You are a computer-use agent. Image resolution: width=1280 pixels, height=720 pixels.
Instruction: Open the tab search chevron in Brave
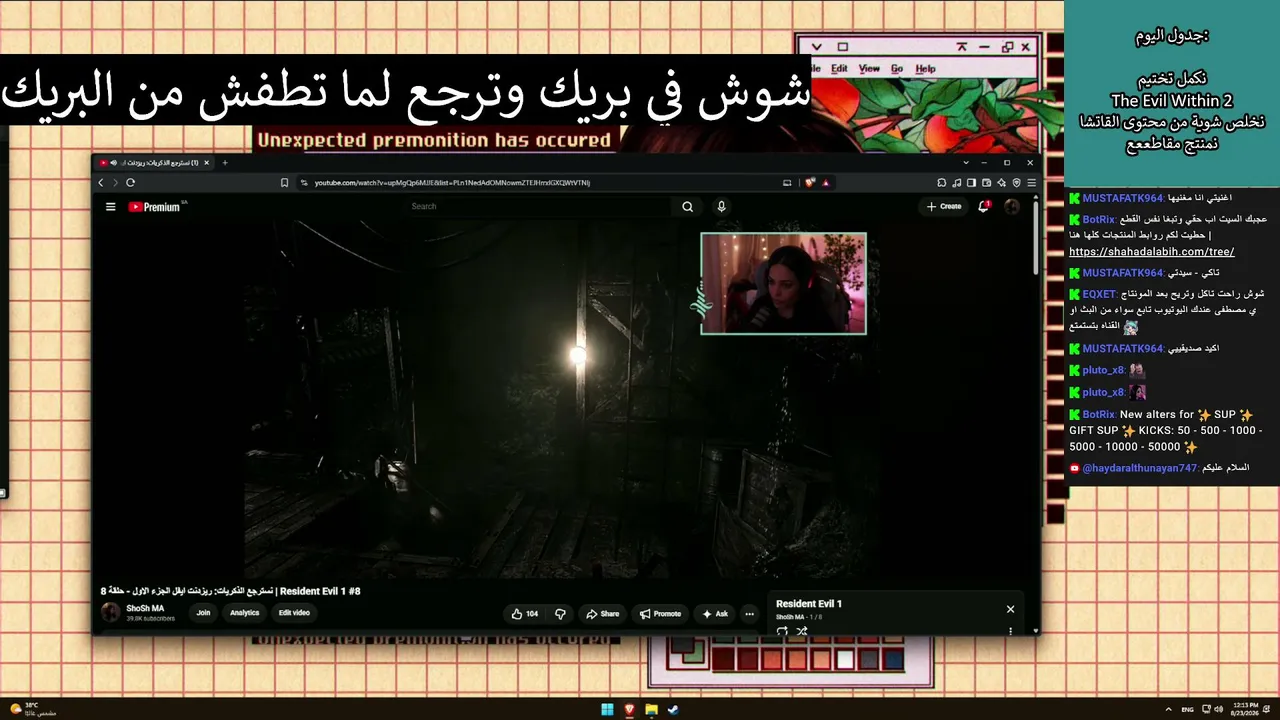pos(966,162)
